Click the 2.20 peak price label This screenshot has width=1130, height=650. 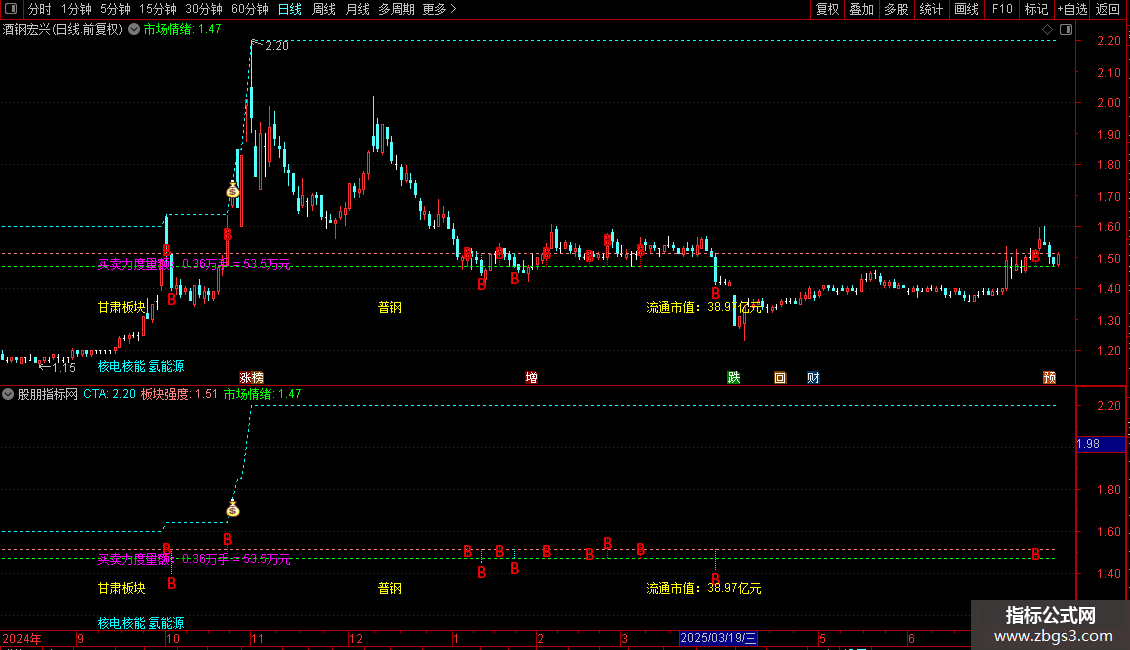[x=277, y=46]
